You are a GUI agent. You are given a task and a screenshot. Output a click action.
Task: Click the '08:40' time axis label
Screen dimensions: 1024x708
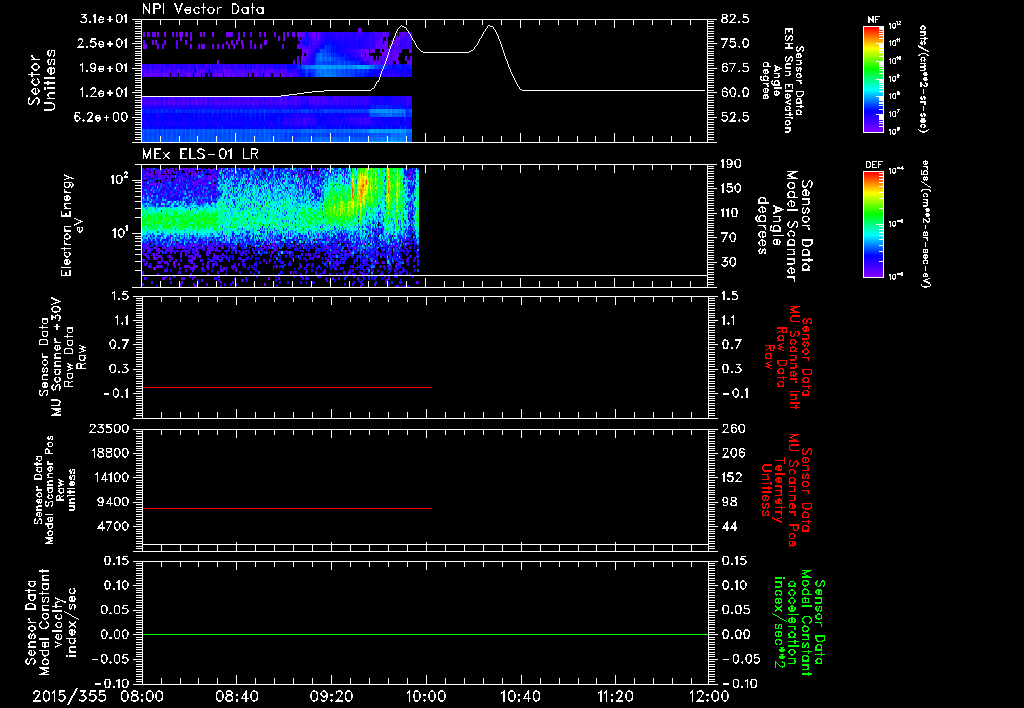coord(237,696)
